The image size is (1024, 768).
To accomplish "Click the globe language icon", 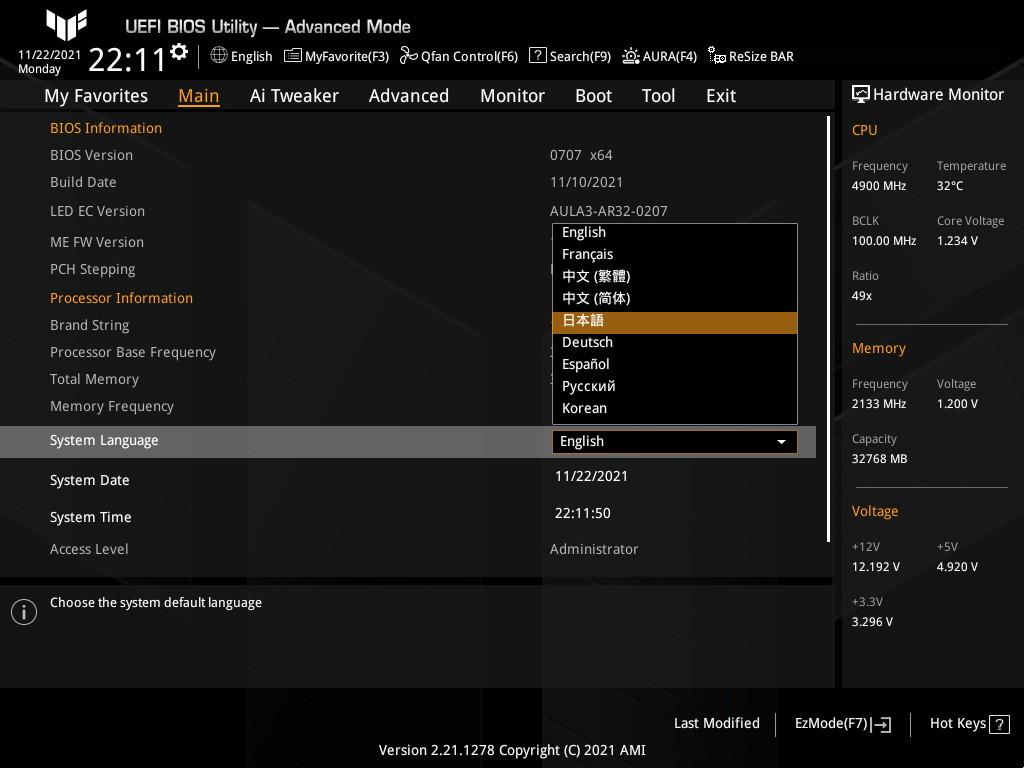I will pyautogui.click(x=219, y=56).
